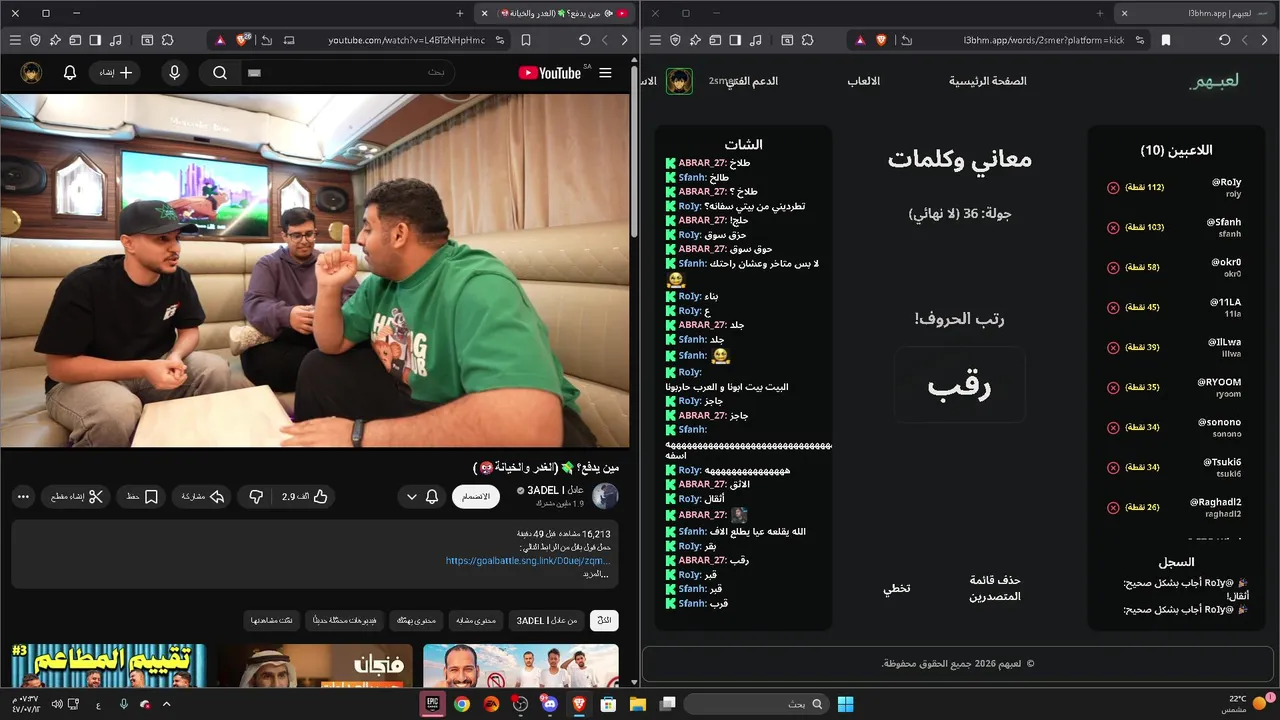The height and width of the screenshot is (720, 1280).
Task: Toggle bookmark for l3bhm.app page
Action: pyautogui.click(x=1166, y=40)
